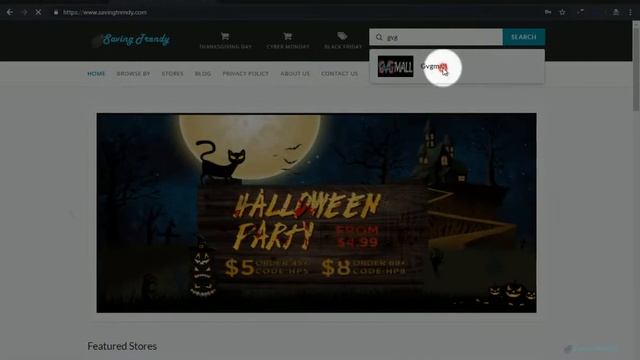Open the STORES menu item
This screenshot has width=640, height=360.
coord(173,74)
